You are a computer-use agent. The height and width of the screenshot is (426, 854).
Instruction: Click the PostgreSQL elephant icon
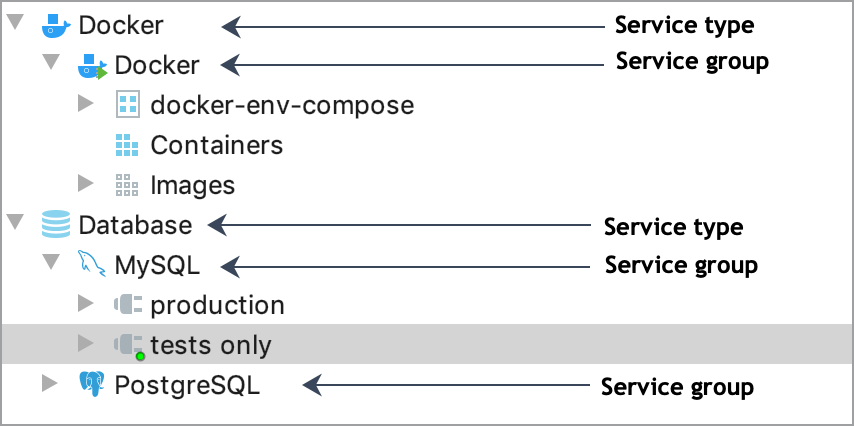(x=92, y=385)
